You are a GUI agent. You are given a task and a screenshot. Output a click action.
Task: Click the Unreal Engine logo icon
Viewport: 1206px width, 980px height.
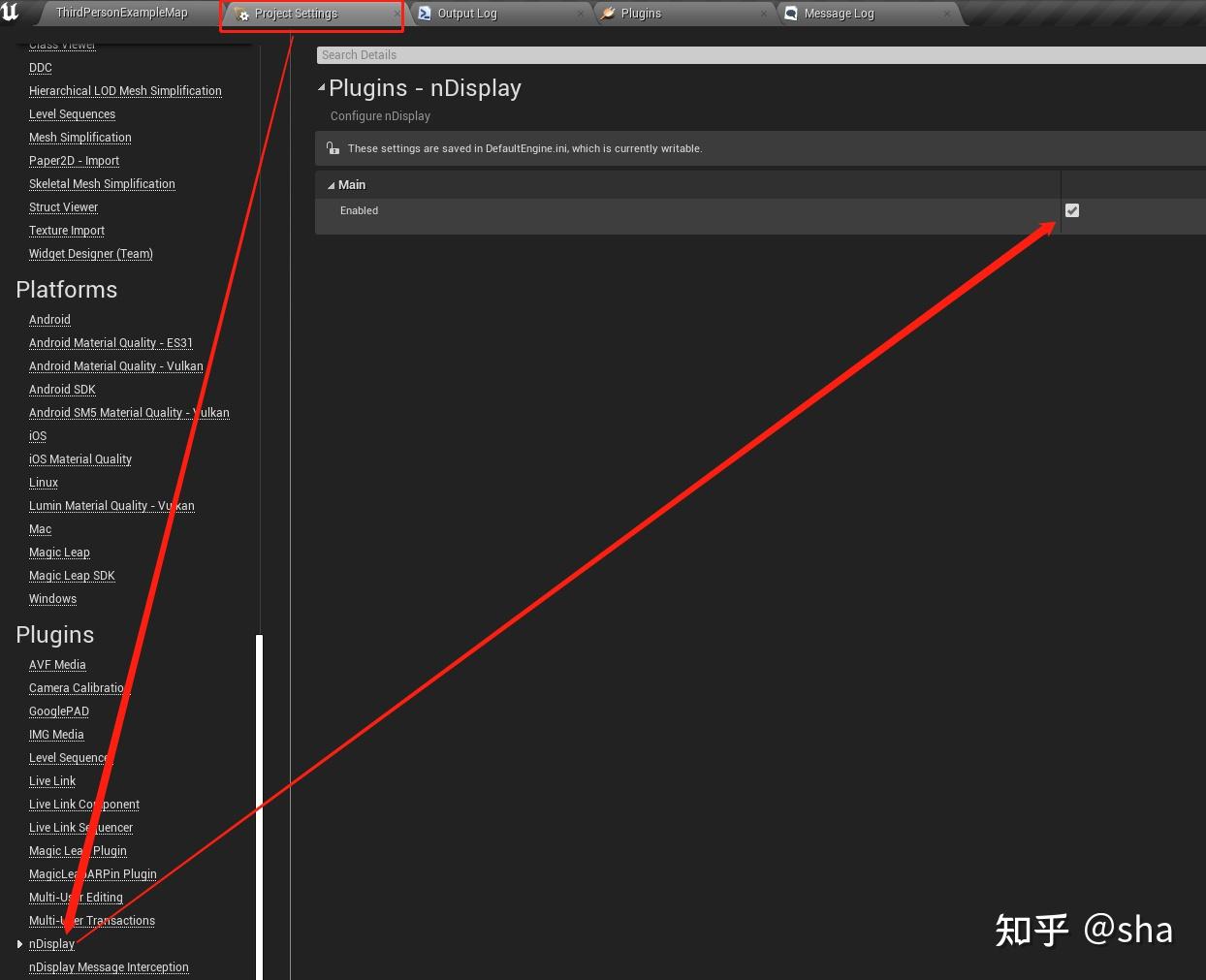tap(11, 12)
